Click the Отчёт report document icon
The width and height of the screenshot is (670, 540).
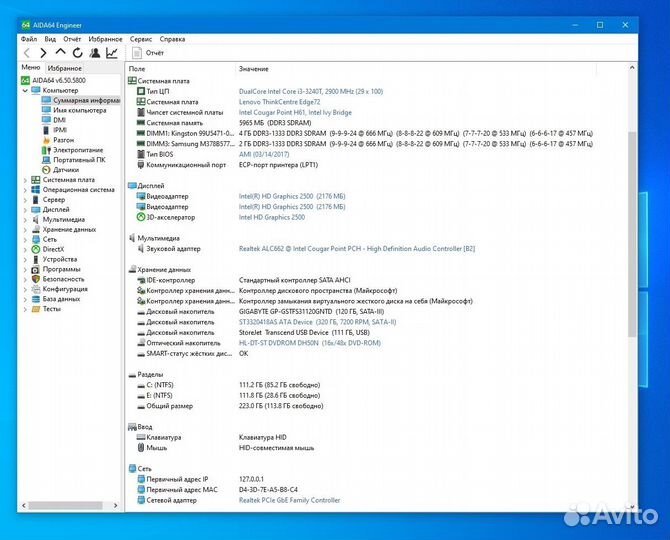tap(137, 53)
